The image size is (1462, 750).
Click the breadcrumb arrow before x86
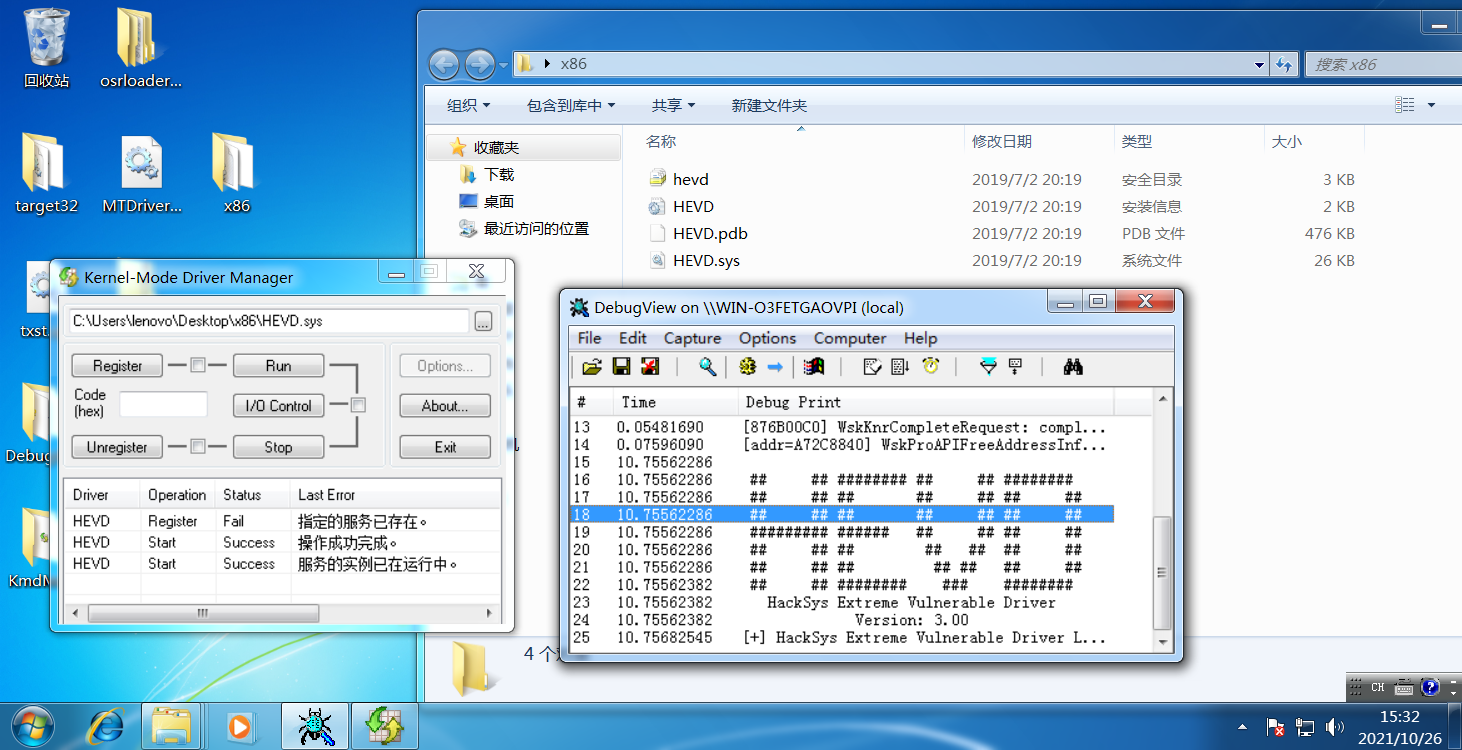pyautogui.click(x=547, y=64)
